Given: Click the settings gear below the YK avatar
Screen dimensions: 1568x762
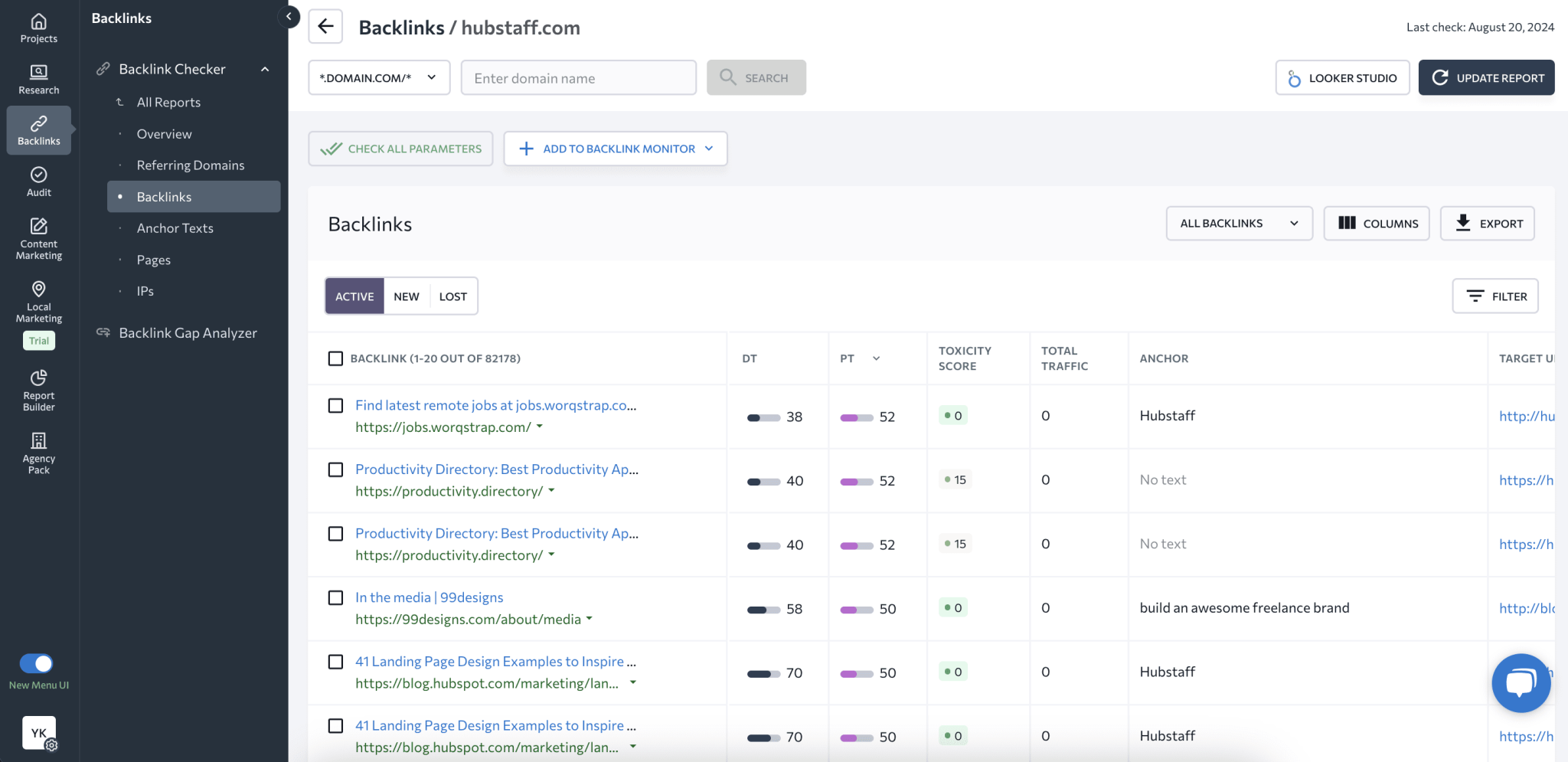Looking at the screenshot, I should pos(51,746).
